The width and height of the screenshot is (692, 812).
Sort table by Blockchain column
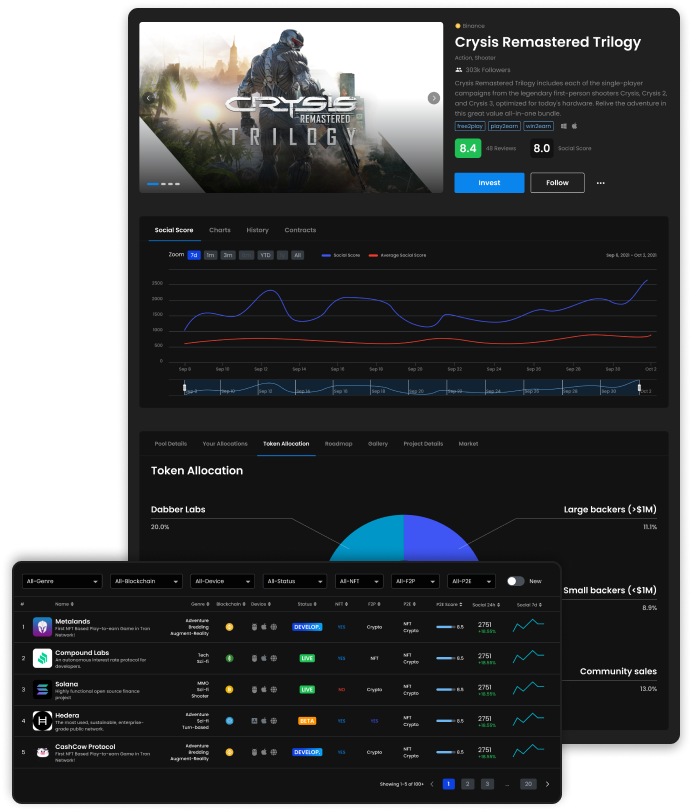coord(230,604)
